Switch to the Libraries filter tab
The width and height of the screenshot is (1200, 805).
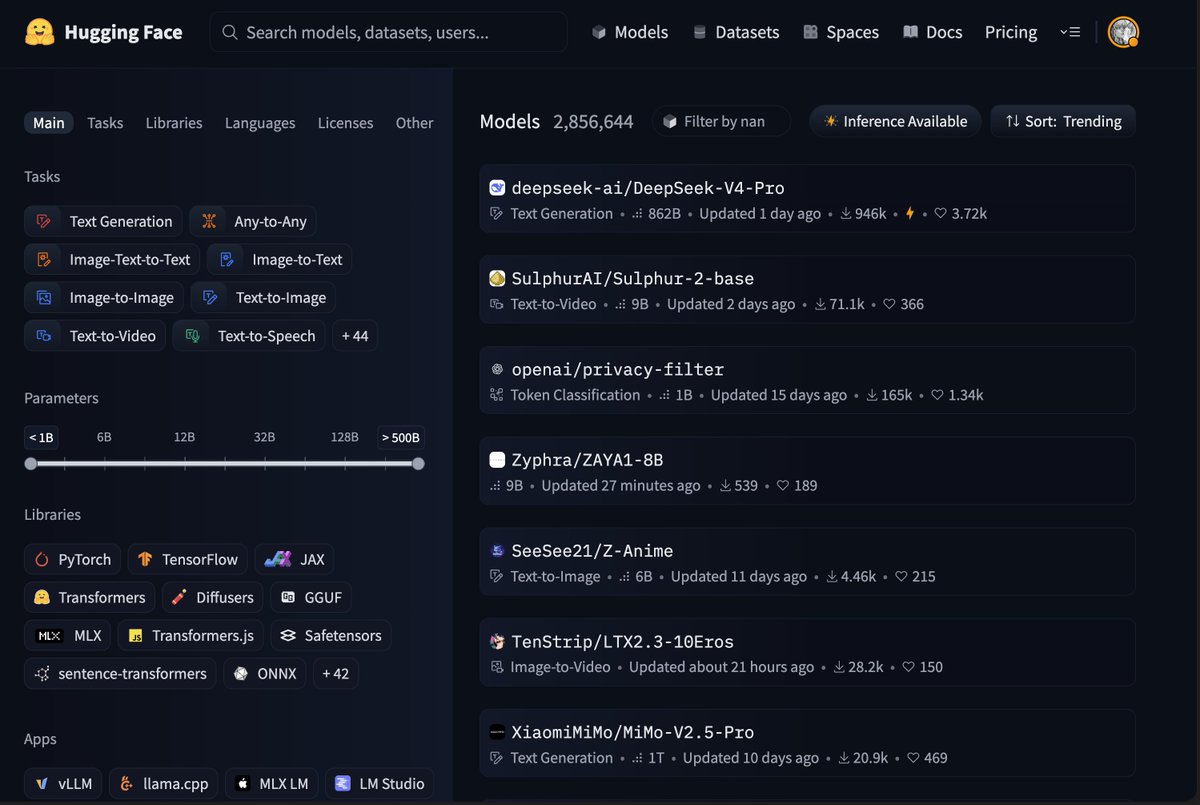point(174,123)
